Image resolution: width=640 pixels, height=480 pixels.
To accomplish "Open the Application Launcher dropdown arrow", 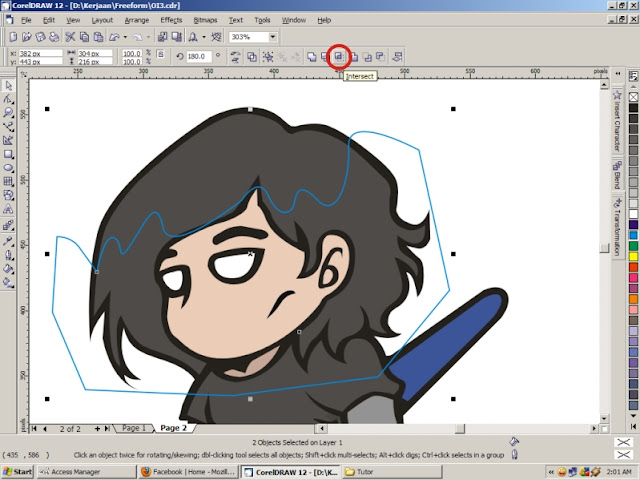I will (x=204, y=37).
